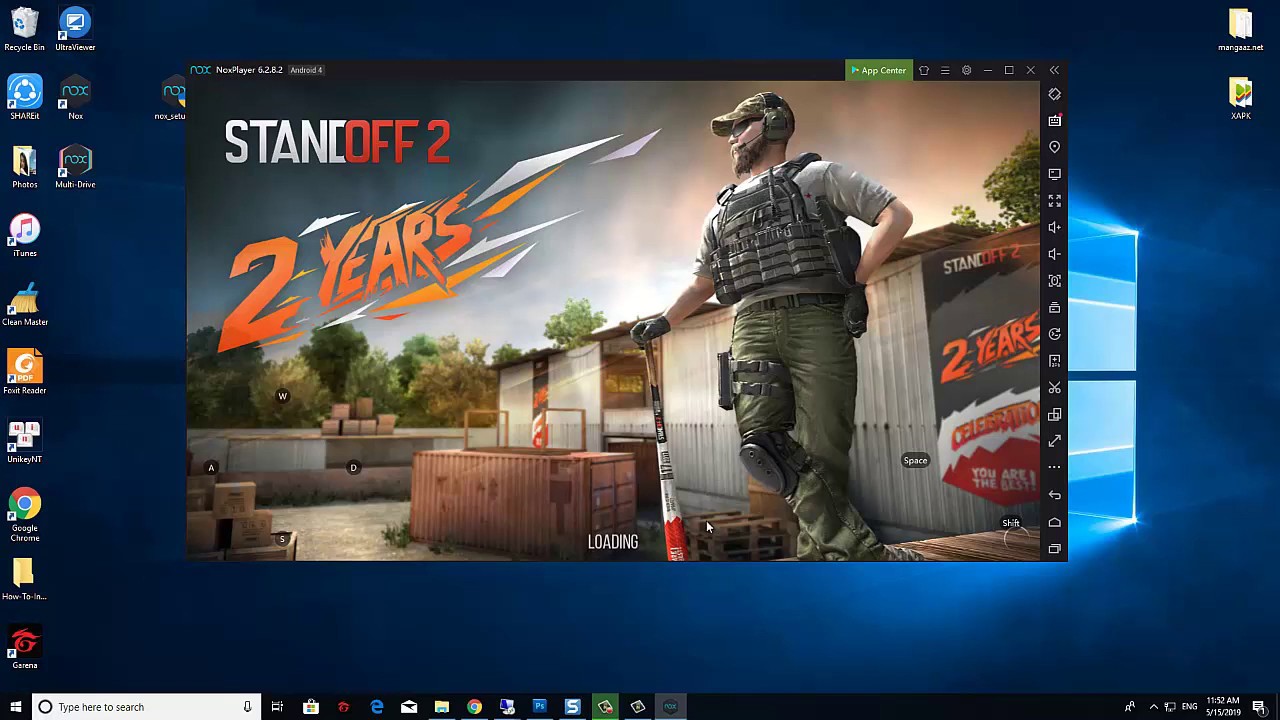Open the virtual location pin tool
The image size is (1280, 720).
[x=1054, y=147]
